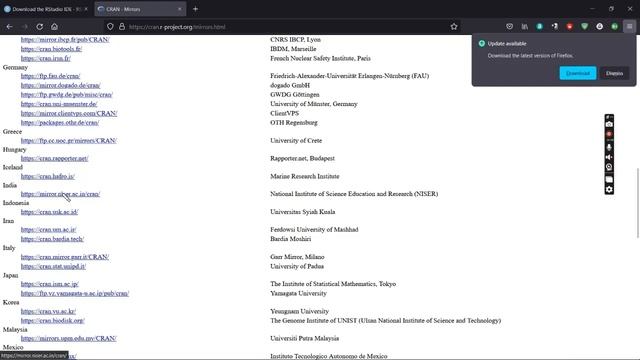Toggle the webcam in recorder bar
The height and width of the screenshot is (360, 640).
[x=609, y=167]
